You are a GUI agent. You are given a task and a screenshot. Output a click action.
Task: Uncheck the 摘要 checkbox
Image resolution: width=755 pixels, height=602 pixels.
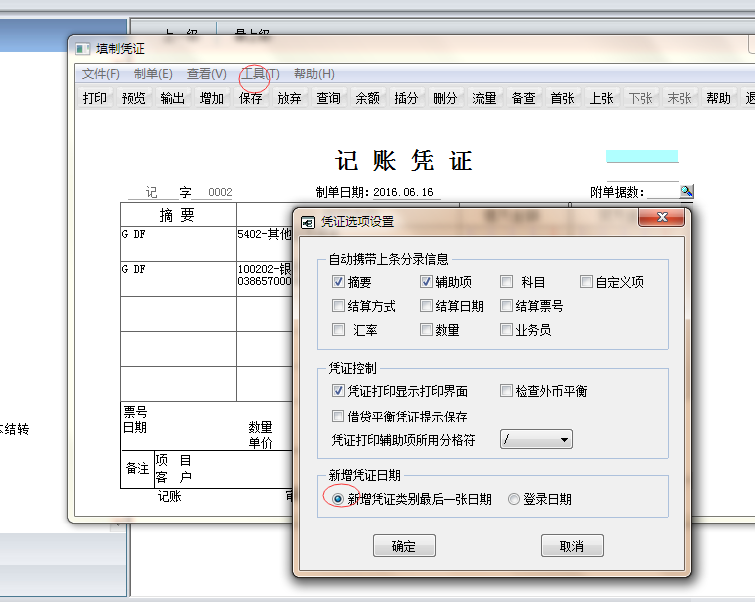pyautogui.click(x=339, y=282)
